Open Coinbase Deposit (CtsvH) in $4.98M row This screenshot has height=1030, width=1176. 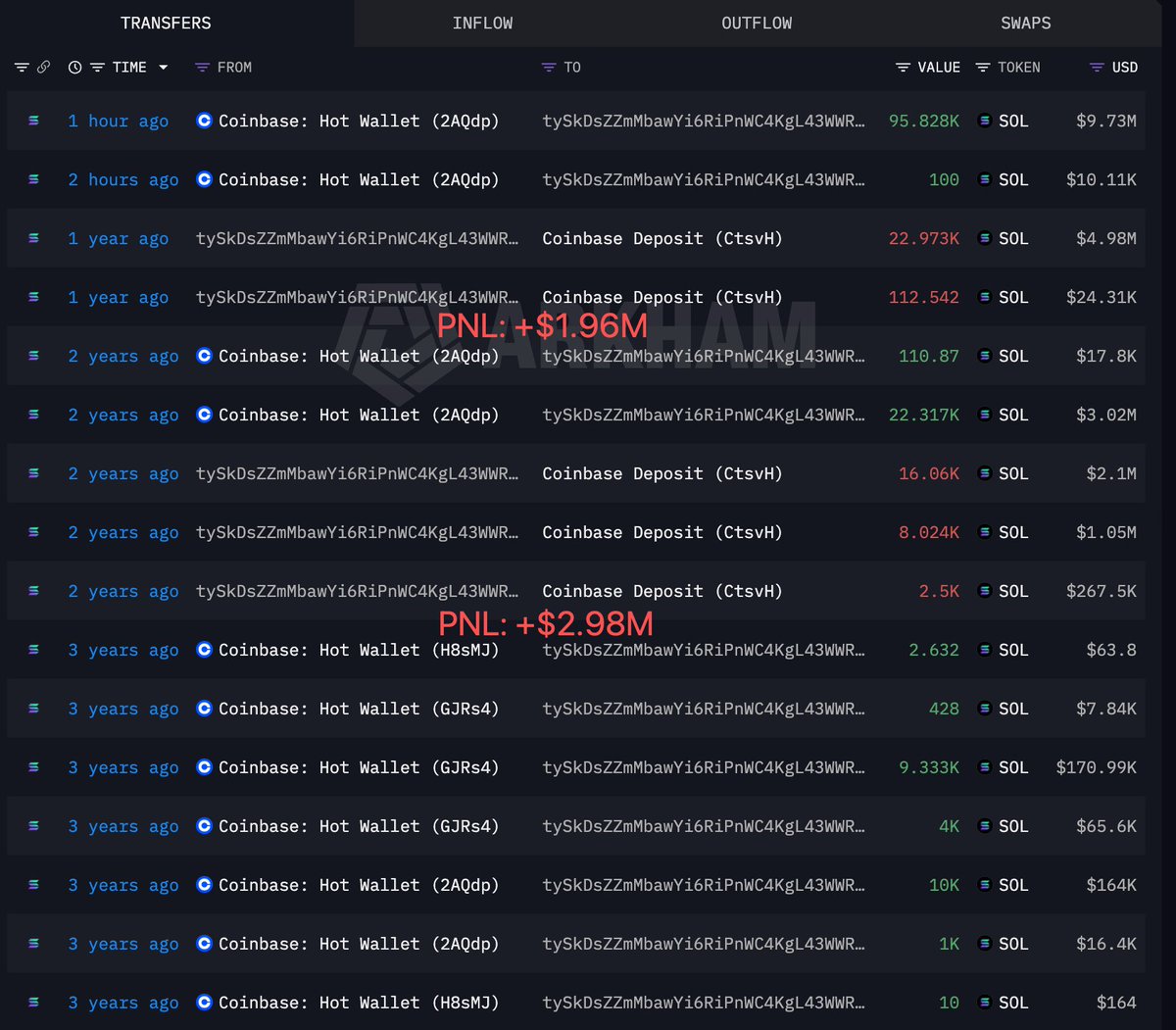(662, 239)
